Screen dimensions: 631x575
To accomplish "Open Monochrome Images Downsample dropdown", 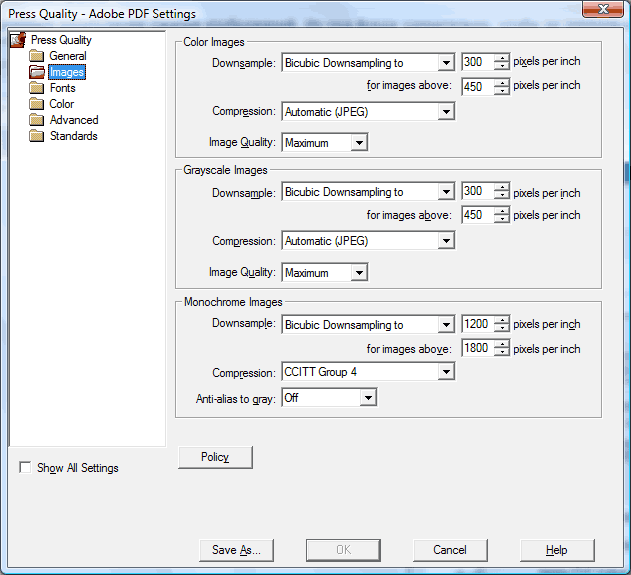I will click(368, 324).
